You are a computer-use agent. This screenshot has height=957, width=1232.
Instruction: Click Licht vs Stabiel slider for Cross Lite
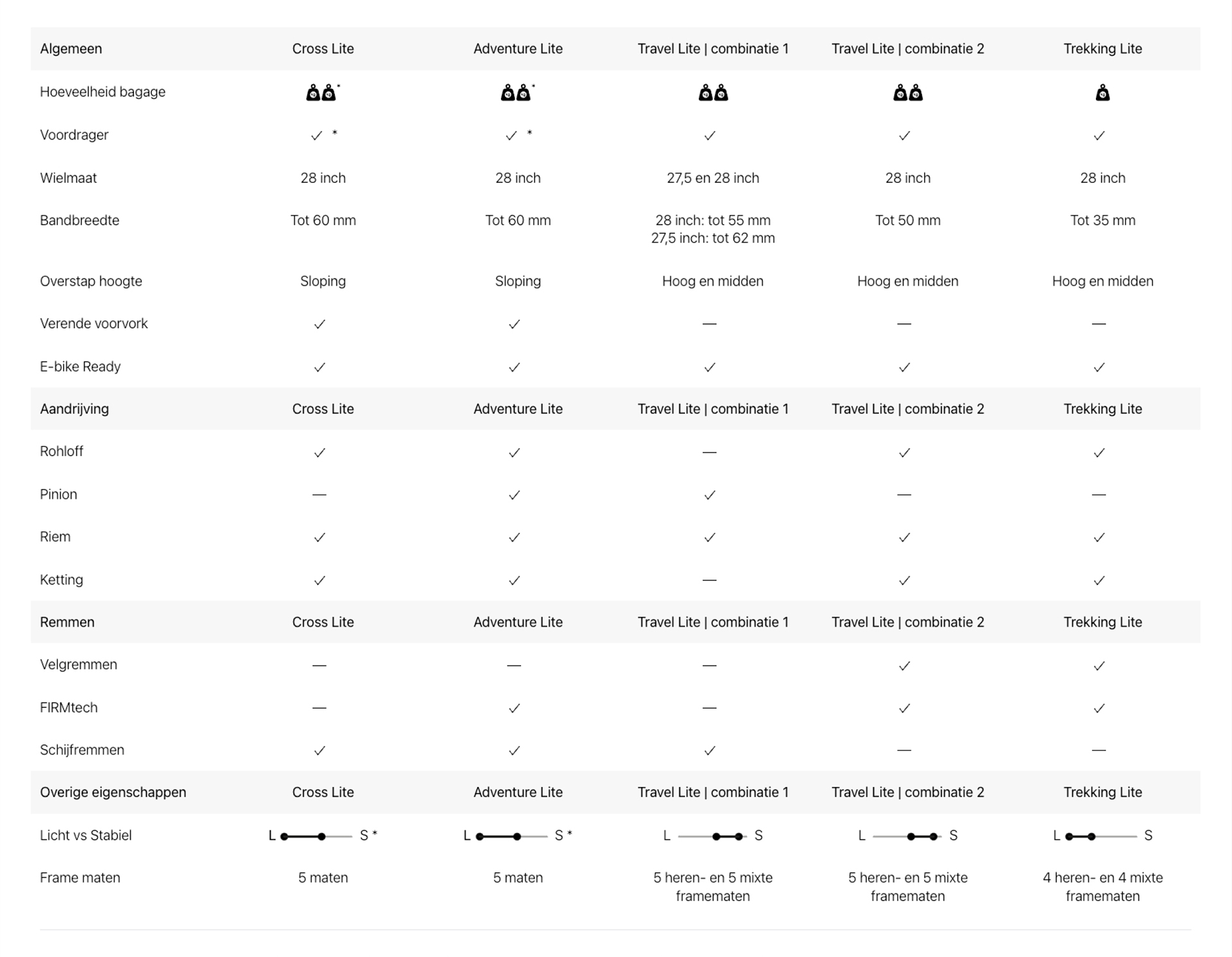pos(317,836)
